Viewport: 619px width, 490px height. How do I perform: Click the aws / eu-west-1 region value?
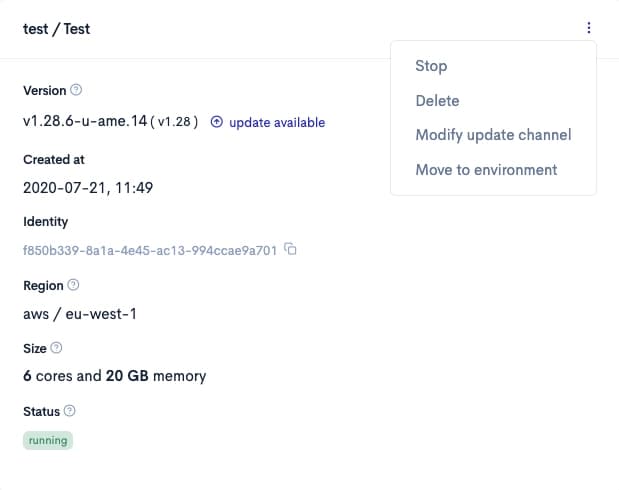click(x=79, y=314)
